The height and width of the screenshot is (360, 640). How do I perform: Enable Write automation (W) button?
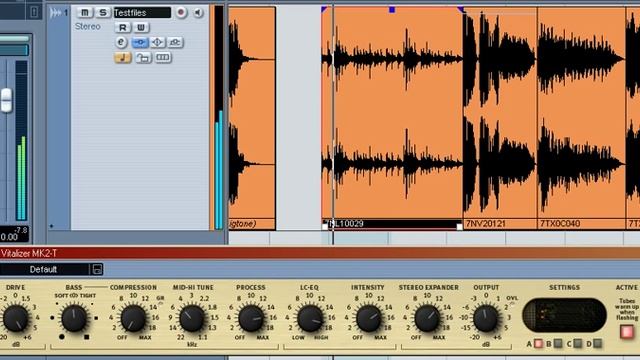[x=141, y=27]
